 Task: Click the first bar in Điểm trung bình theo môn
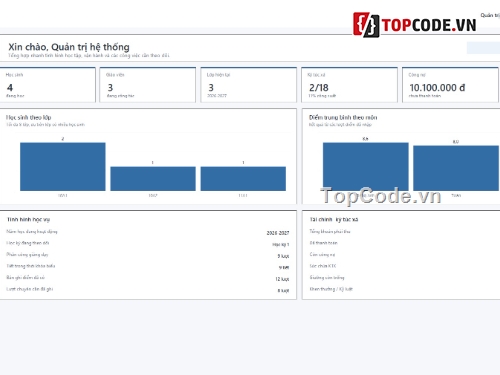[366, 167]
